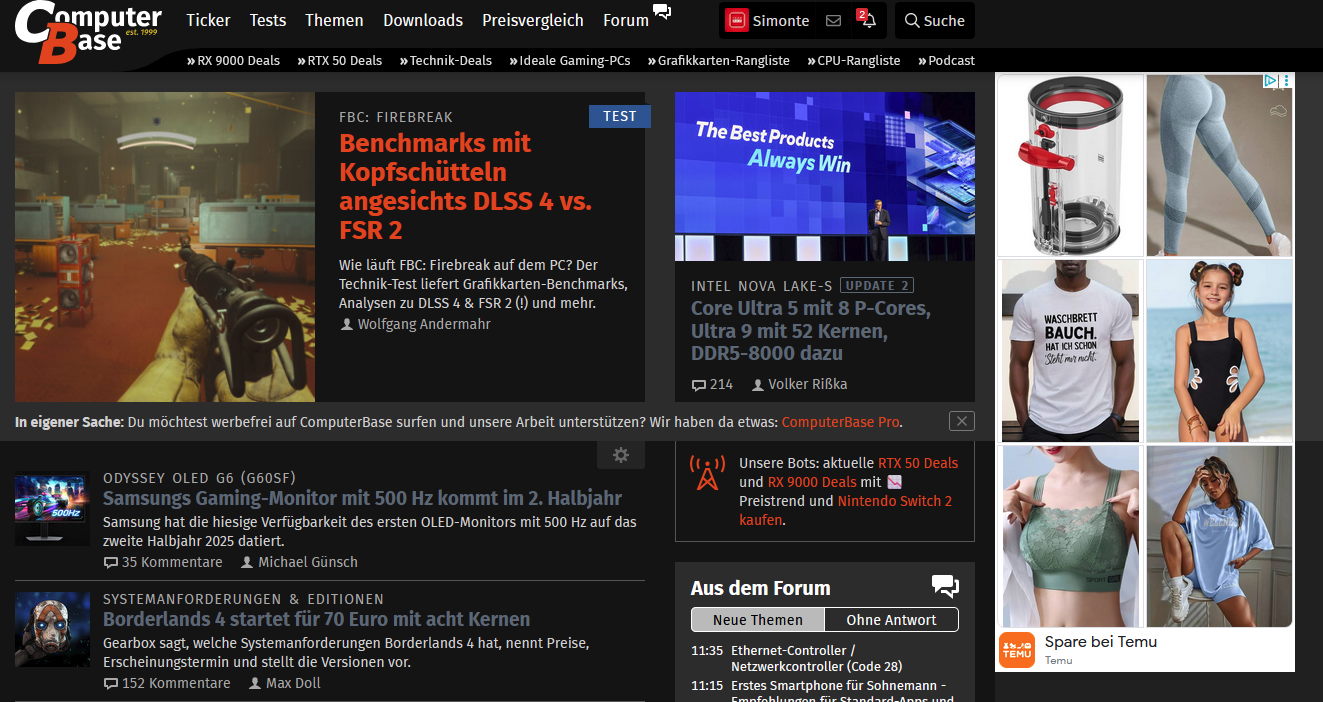Switch to the Neue Themen tab
This screenshot has width=1323, height=702.
pos(758,620)
